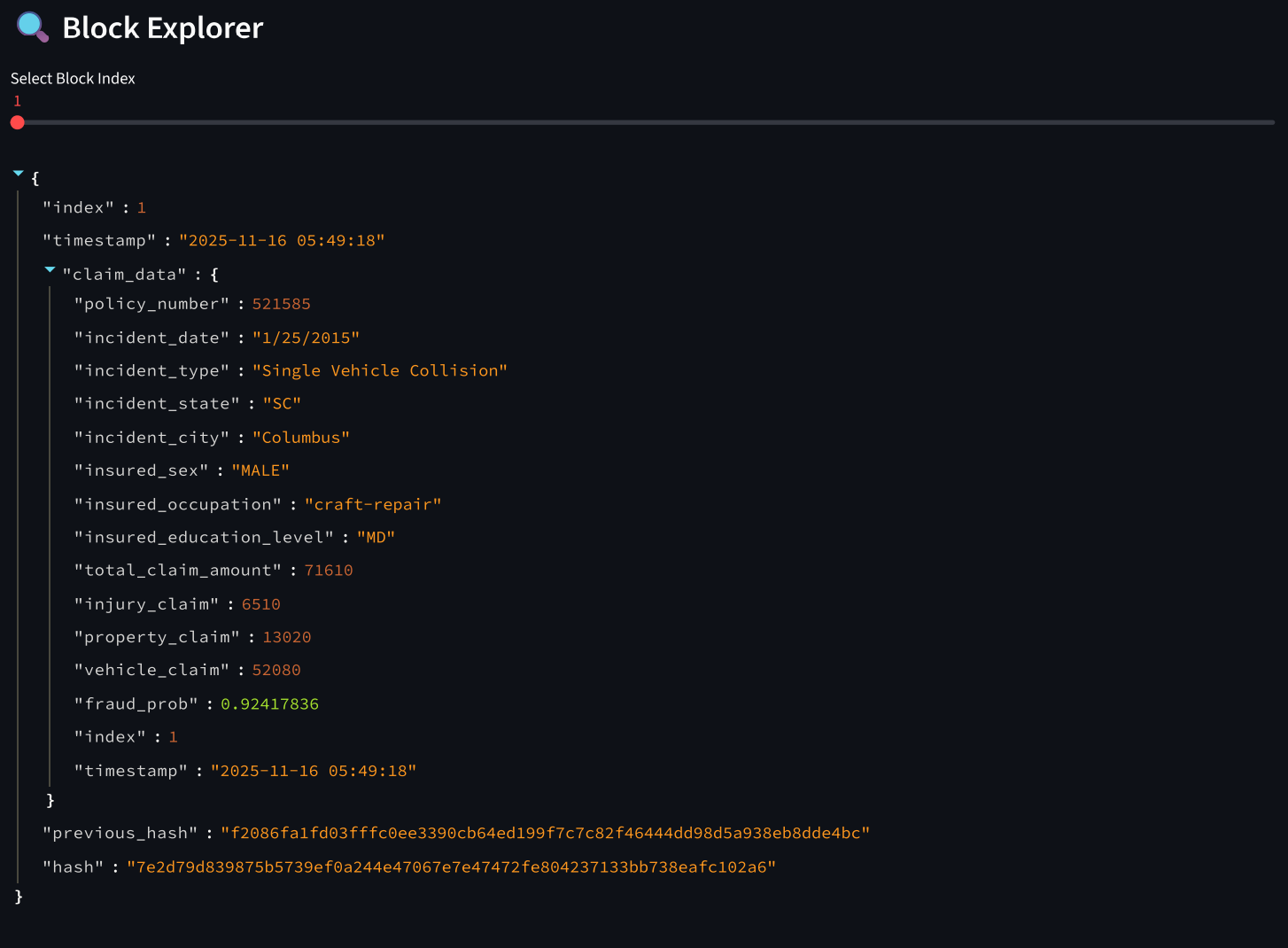
Task: Click the insured_education_level value MD
Action: [x=376, y=538]
